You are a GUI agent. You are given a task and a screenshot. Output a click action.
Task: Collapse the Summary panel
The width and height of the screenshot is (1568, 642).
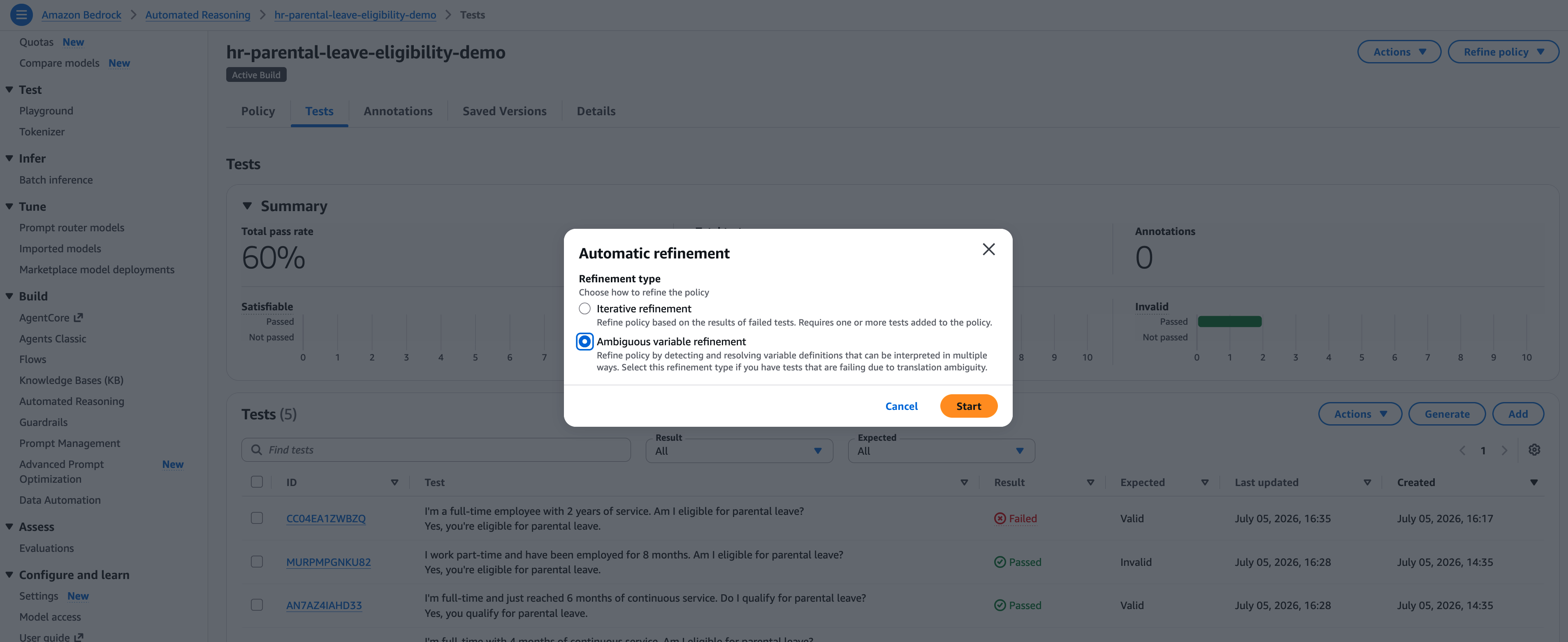(x=247, y=206)
